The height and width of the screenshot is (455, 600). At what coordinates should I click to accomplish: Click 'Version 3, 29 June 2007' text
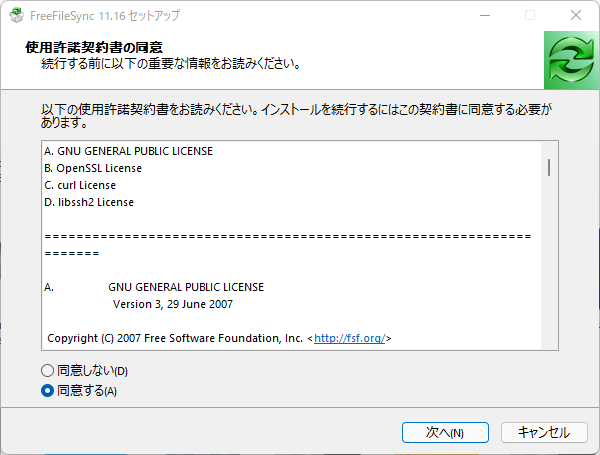pyautogui.click(x=173, y=304)
